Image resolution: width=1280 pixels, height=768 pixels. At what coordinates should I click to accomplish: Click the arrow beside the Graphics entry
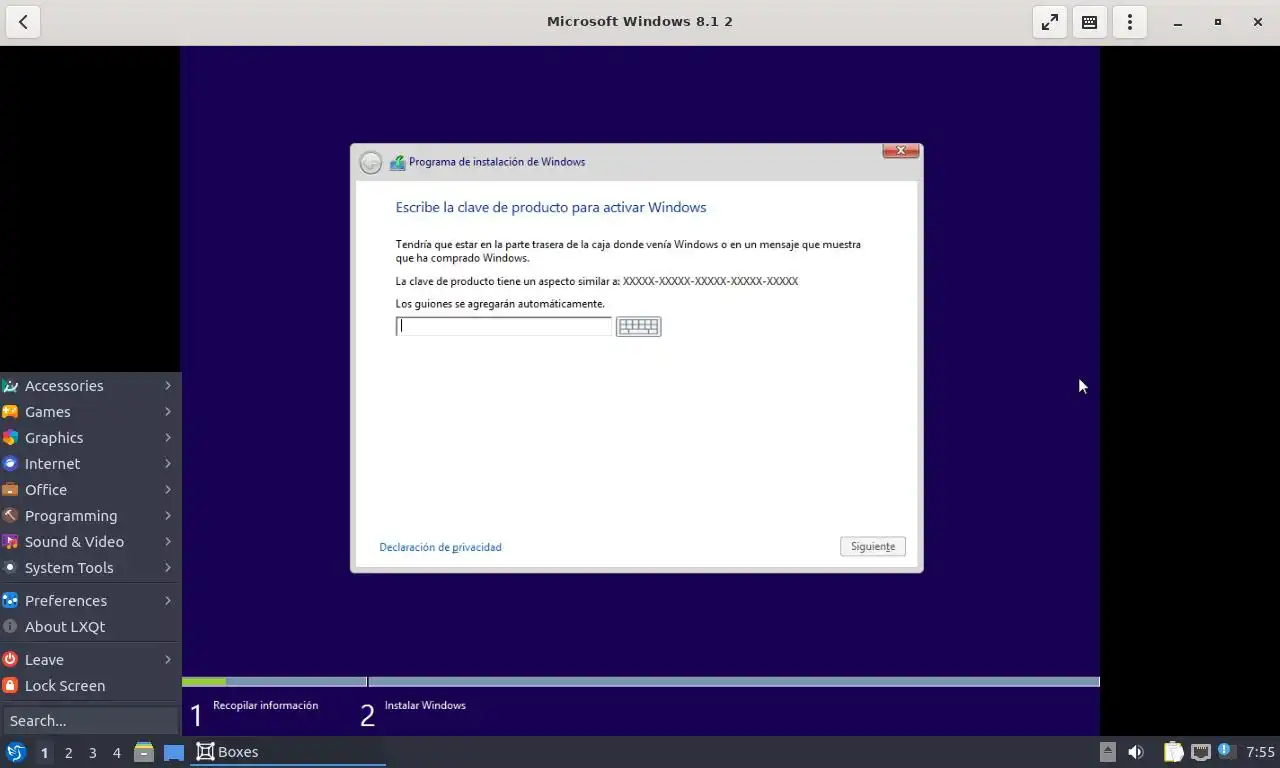[x=168, y=438]
